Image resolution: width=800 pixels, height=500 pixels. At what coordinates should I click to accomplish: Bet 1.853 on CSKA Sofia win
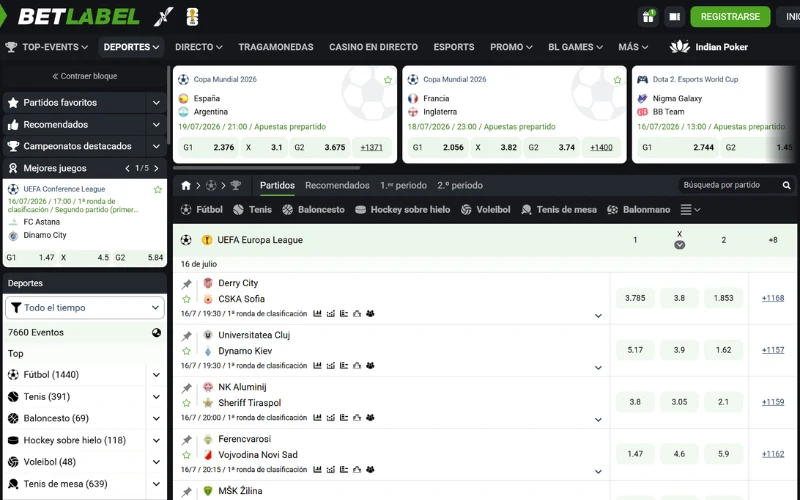723,298
